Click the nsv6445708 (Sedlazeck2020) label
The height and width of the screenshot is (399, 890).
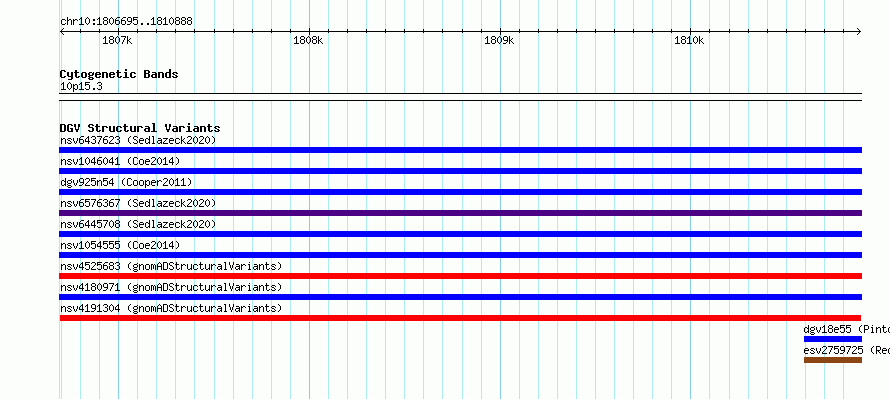(138, 224)
